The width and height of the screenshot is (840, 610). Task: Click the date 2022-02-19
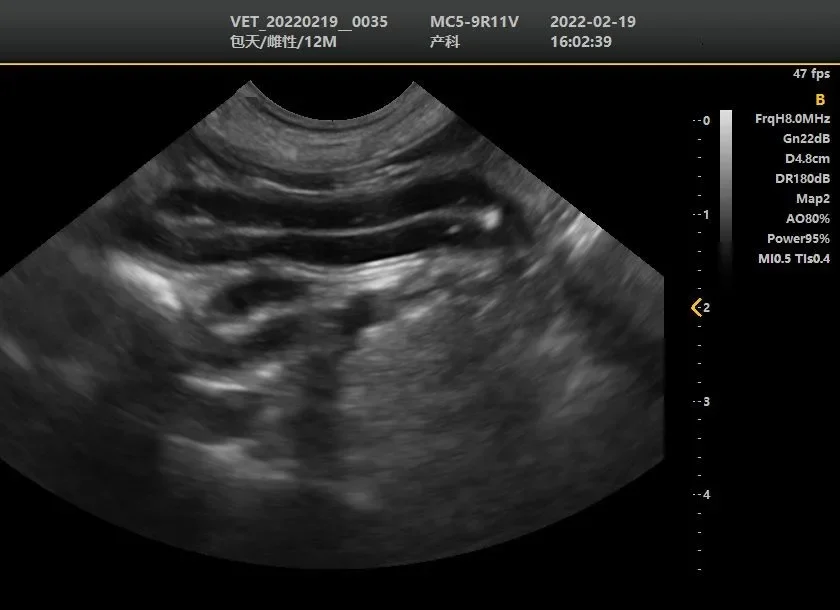[593, 22]
